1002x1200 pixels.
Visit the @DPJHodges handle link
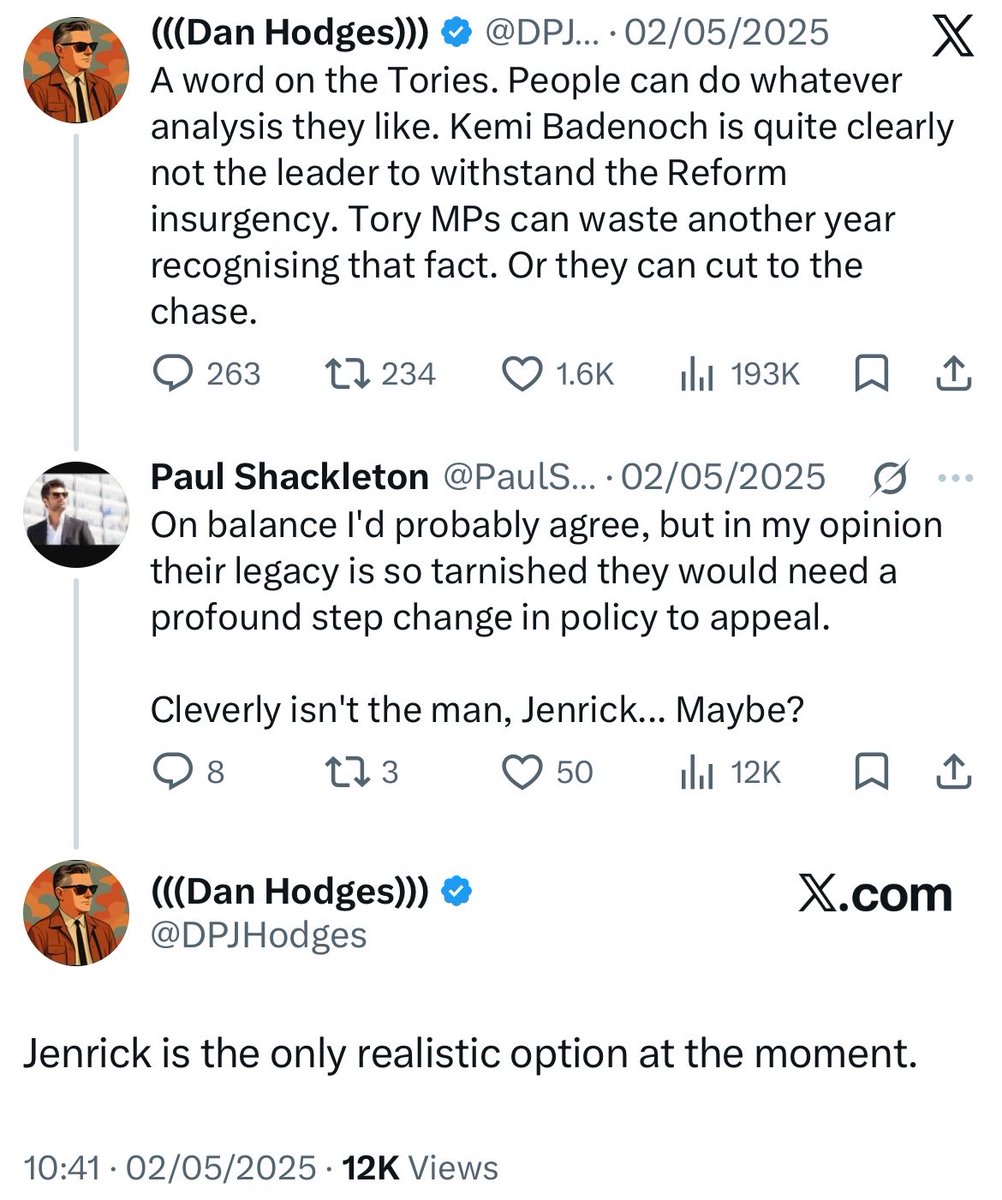tap(258, 934)
